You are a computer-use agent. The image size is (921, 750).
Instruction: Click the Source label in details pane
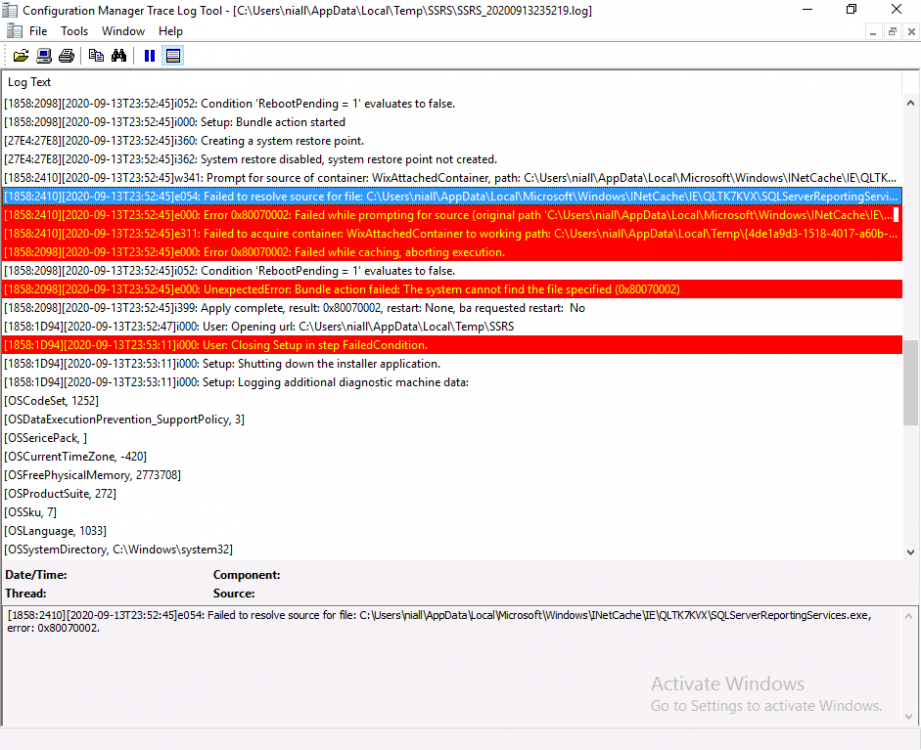234,594
